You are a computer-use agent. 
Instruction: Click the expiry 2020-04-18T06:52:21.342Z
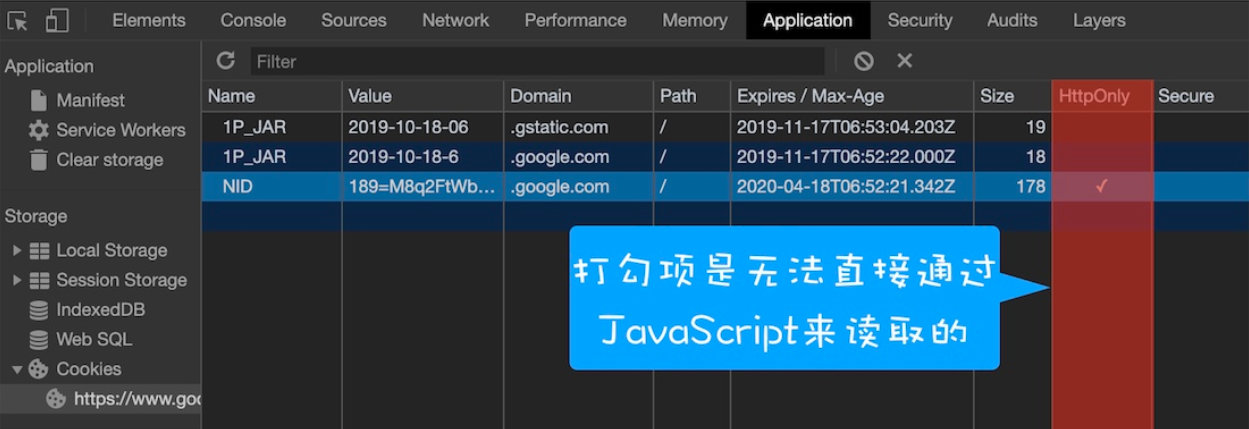click(846, 187)
